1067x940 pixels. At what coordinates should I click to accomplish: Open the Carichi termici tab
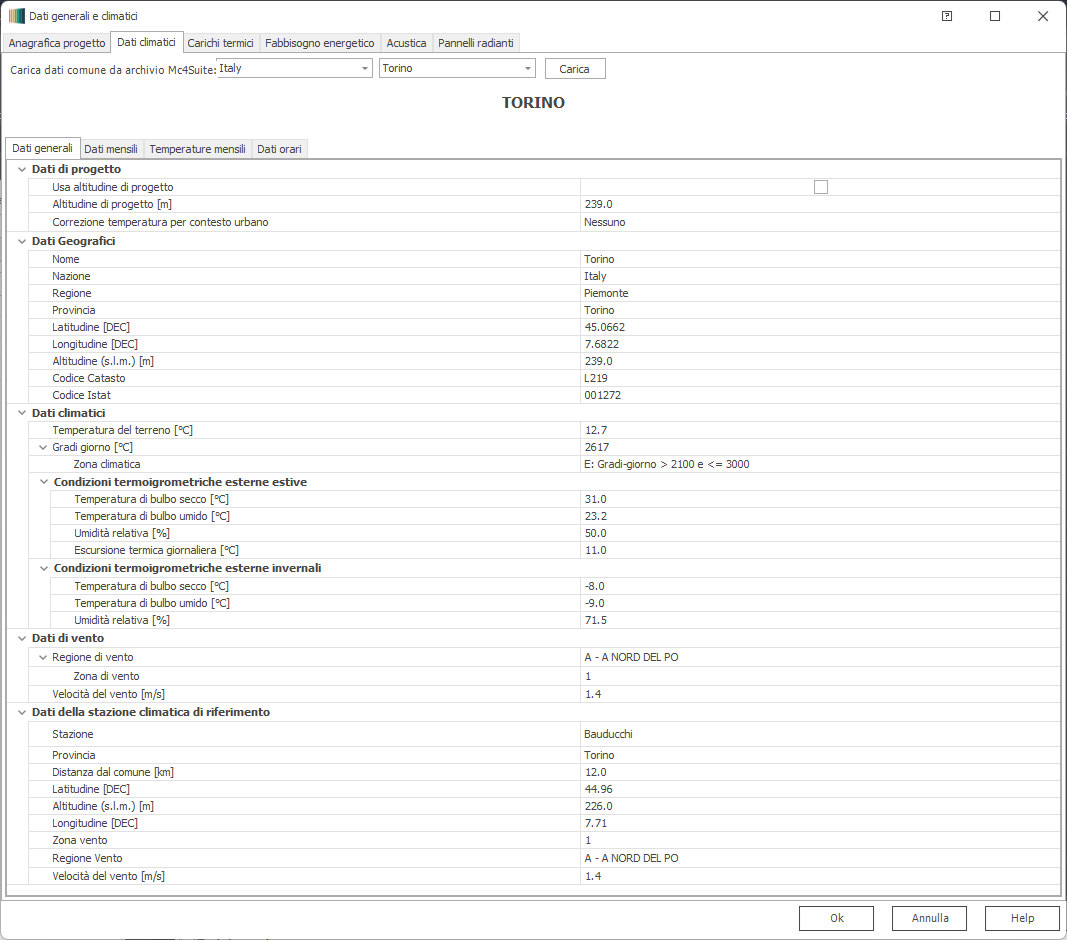click(x=221, y=43)
